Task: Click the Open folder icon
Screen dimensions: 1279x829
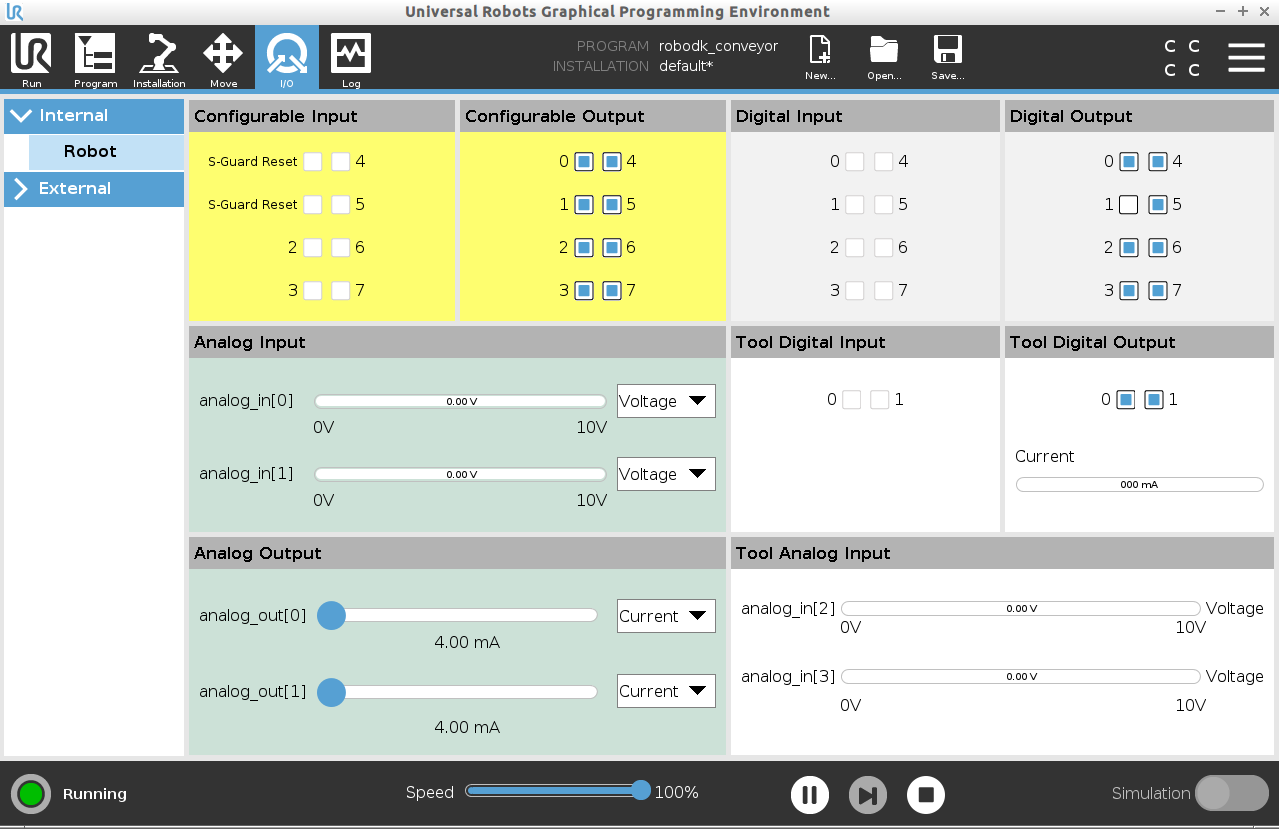Action: pyautogui.click(x=884, y=58)
